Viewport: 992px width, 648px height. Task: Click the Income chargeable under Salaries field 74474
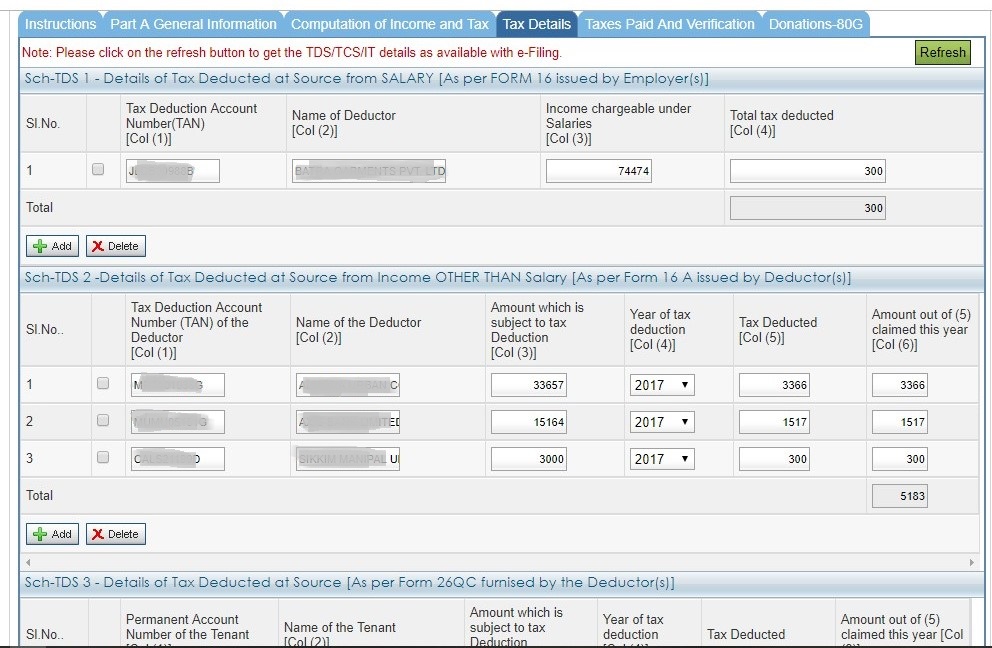(x=600, y=171)
